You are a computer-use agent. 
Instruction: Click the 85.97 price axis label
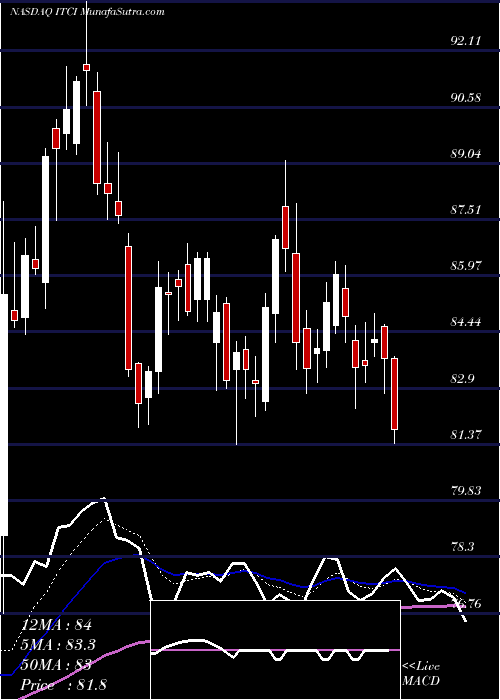click(x=466, y=266)
